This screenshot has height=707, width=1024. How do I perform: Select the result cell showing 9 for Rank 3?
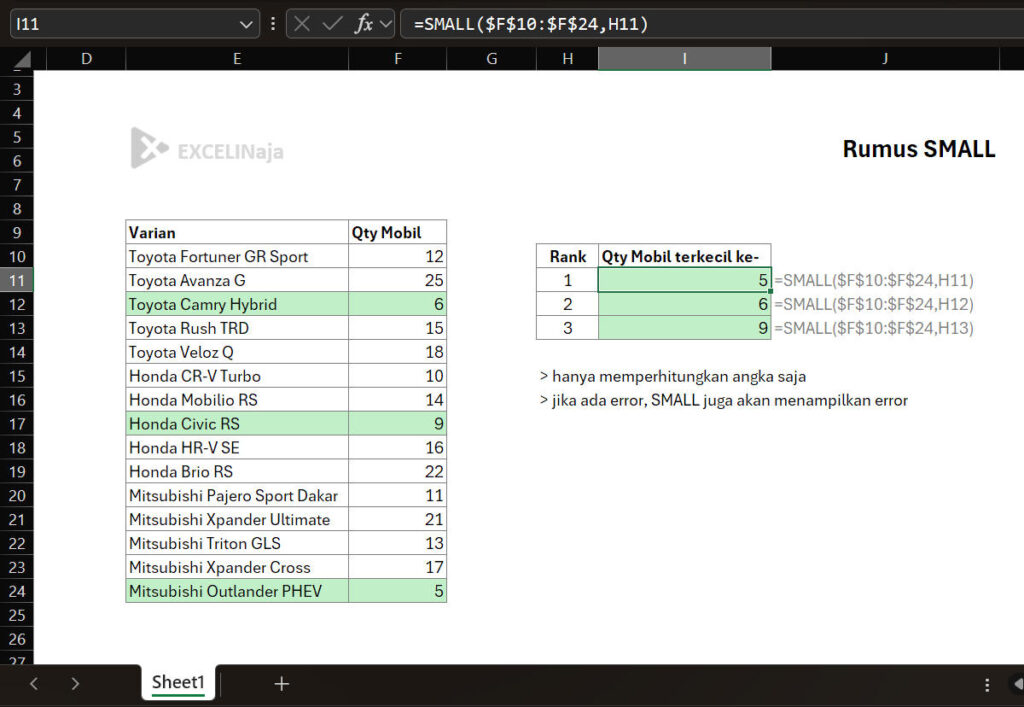pyautogui.click(x=684, y=328)
